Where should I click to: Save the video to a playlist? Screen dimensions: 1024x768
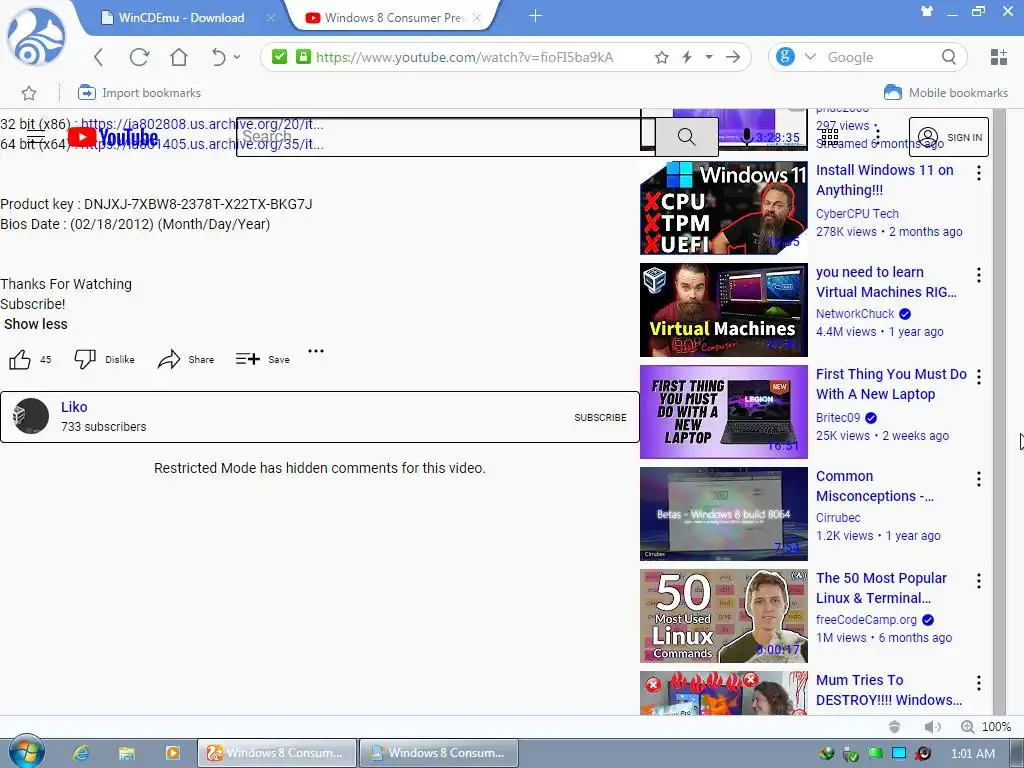click(x=263, y=359)
